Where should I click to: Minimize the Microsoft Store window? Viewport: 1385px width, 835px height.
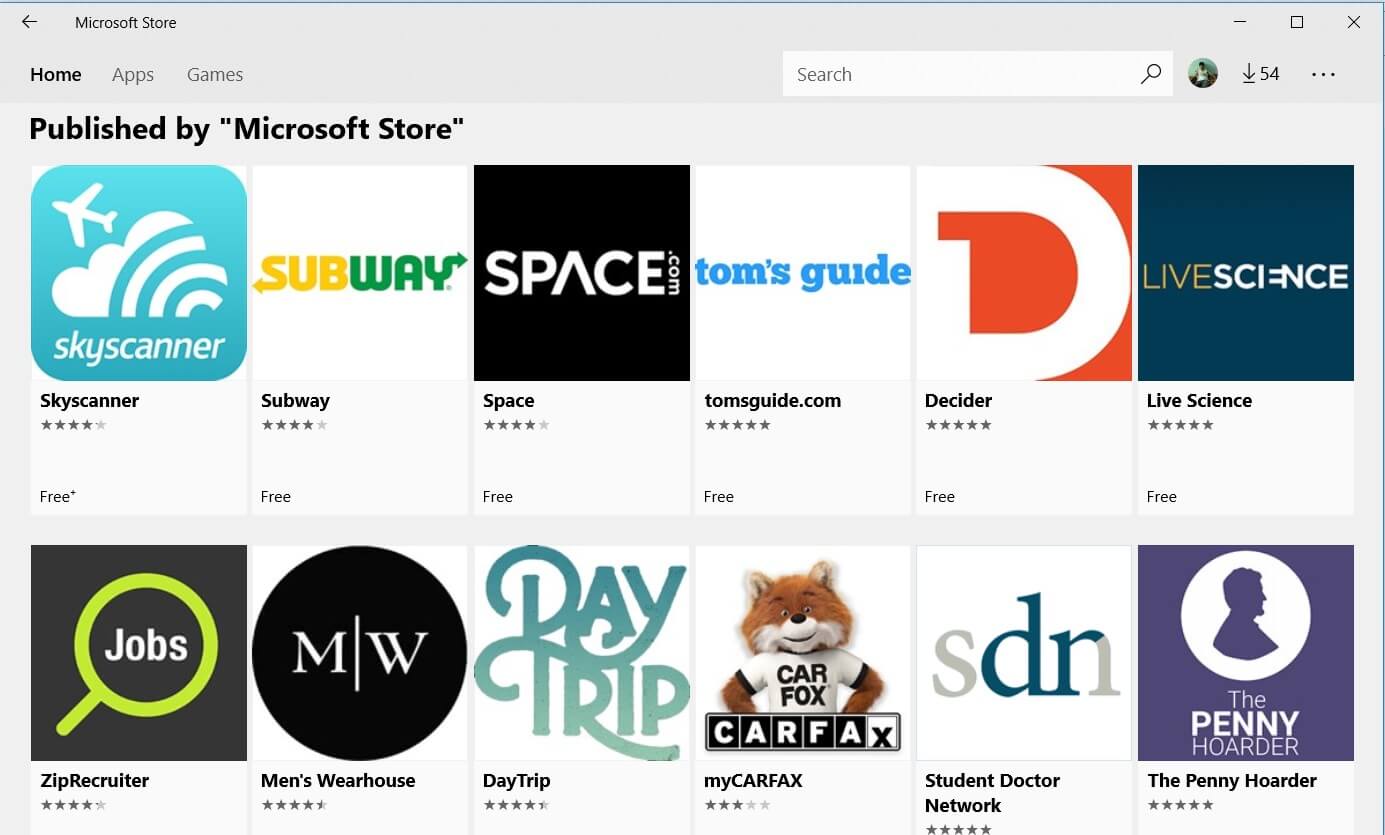coord(1240,22)
